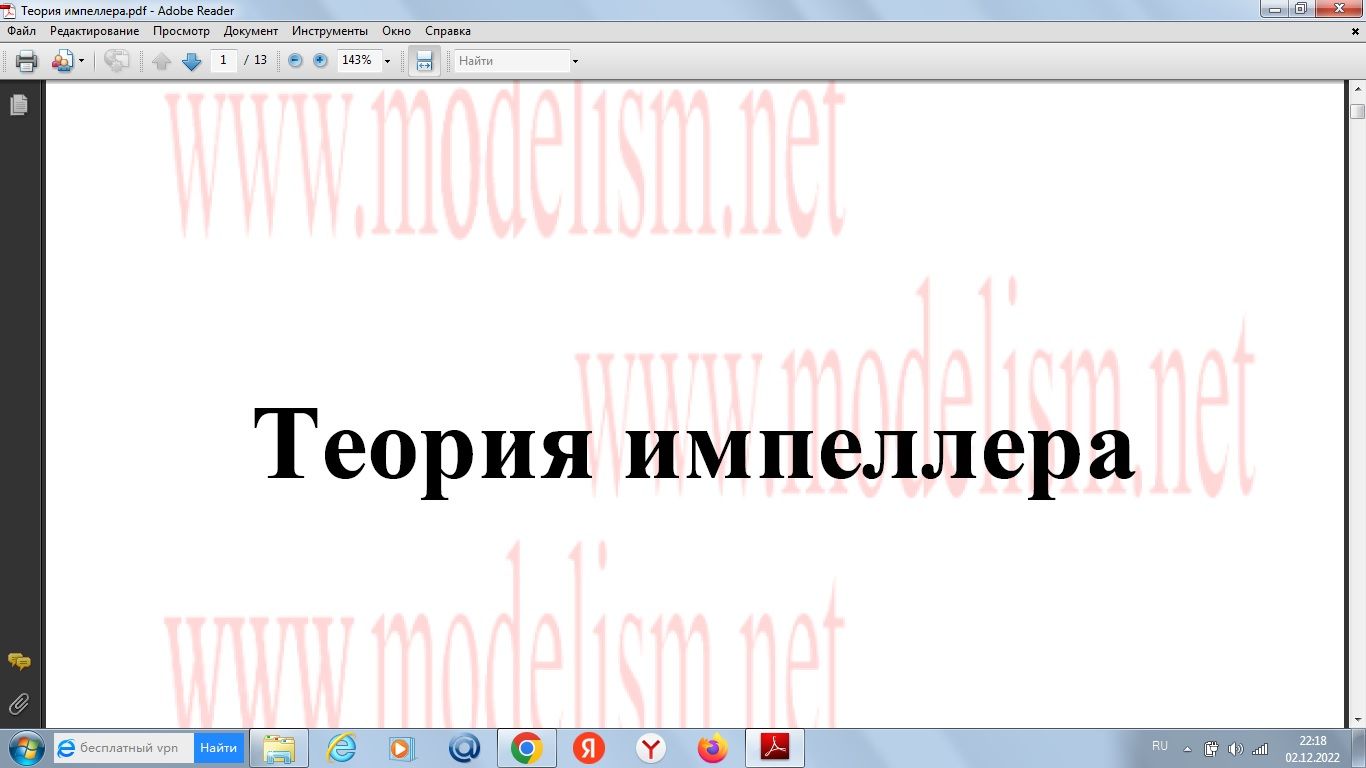Open the zoom percentage dropdown
Image resolution: width=1366 pixels, height=768 pixels.
pos(387,61)
